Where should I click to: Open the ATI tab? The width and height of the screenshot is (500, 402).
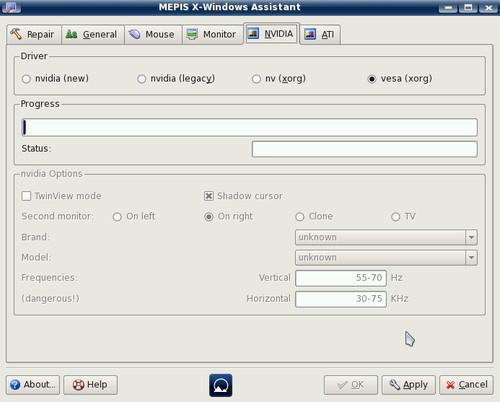[x=320, y=34]
